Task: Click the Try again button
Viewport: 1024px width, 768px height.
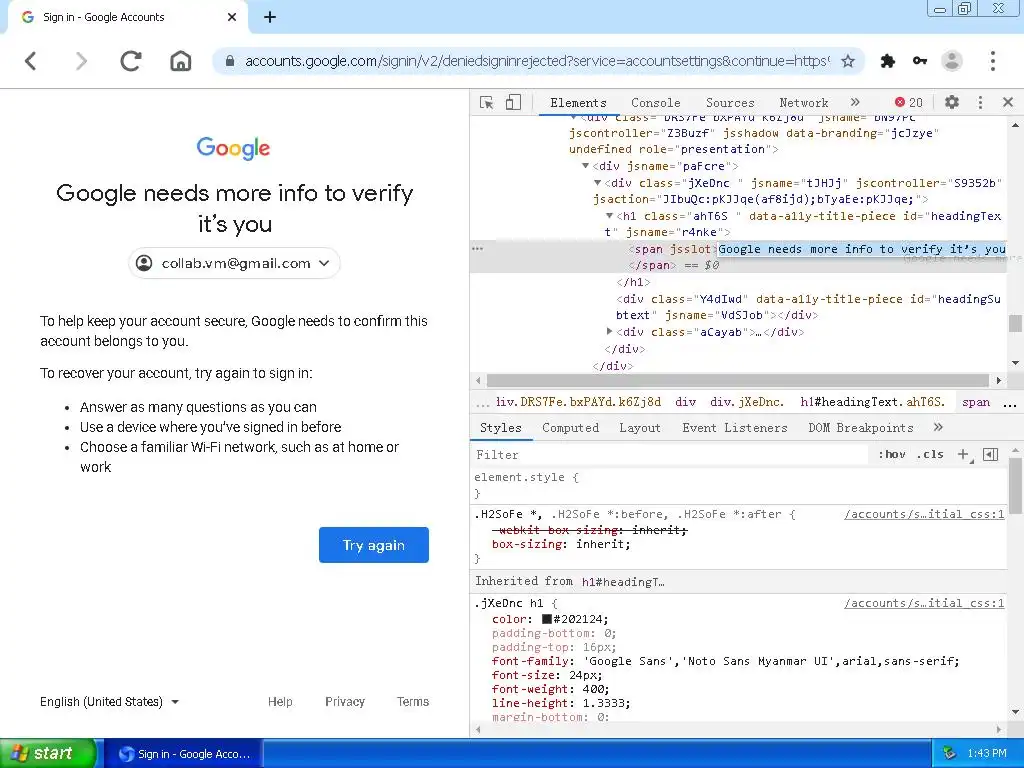Action: [374, 545]
